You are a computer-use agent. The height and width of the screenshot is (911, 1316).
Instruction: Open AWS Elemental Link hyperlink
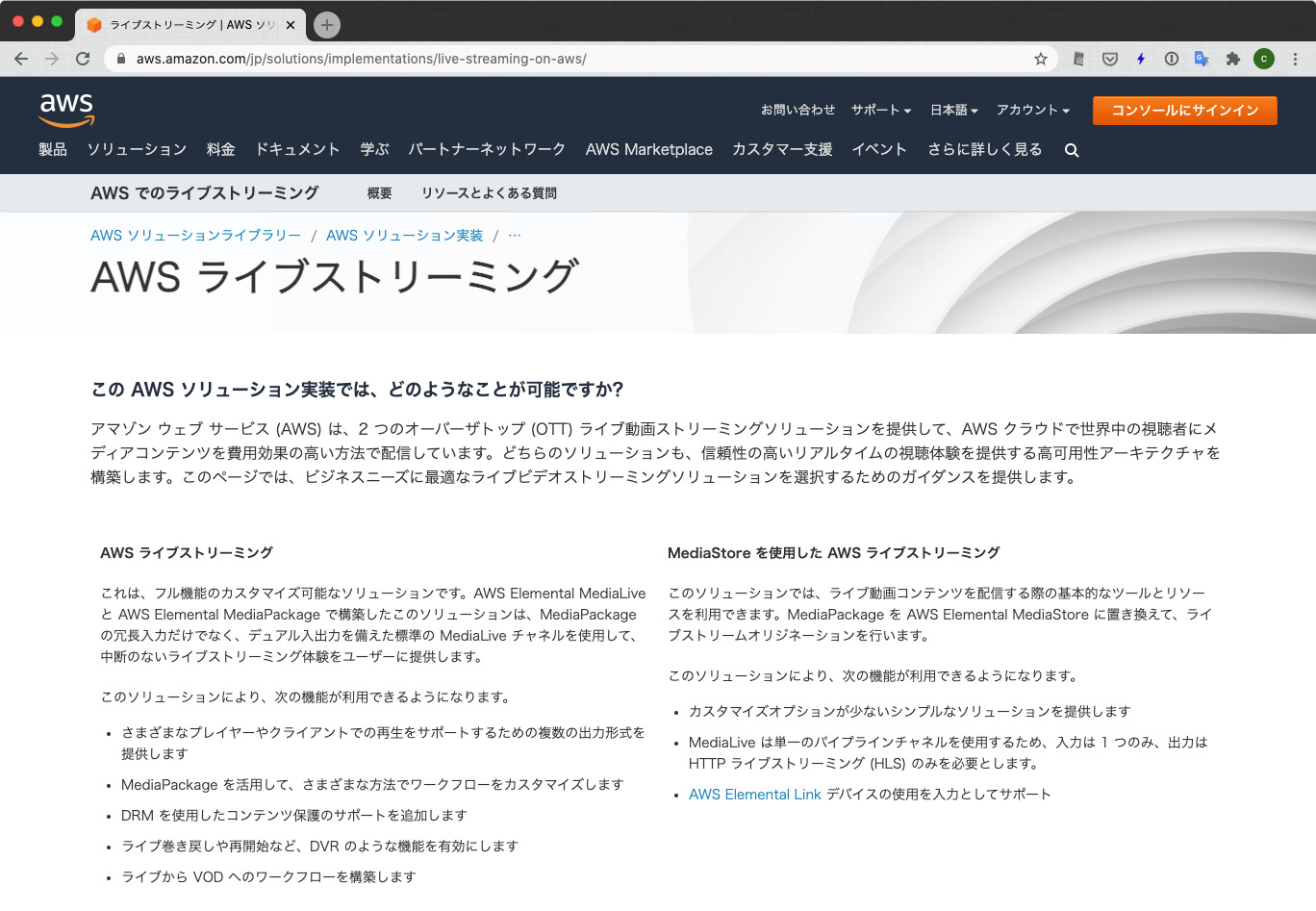[x=755, y=795]
